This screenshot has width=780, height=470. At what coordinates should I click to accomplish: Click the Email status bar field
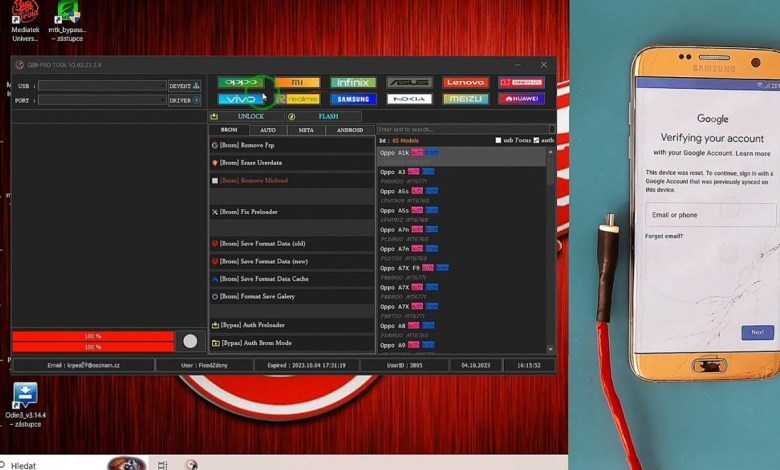[x=83, y=365]
